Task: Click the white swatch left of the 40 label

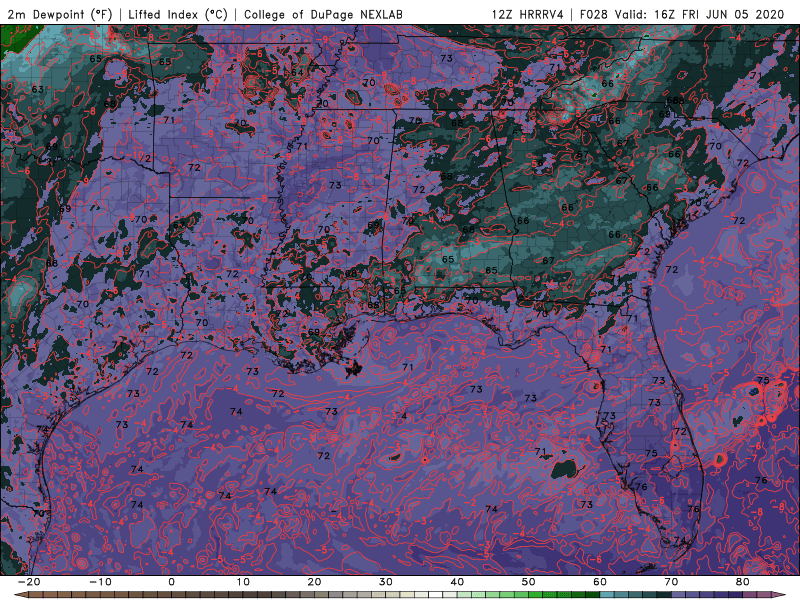Action: coord(436,595)
